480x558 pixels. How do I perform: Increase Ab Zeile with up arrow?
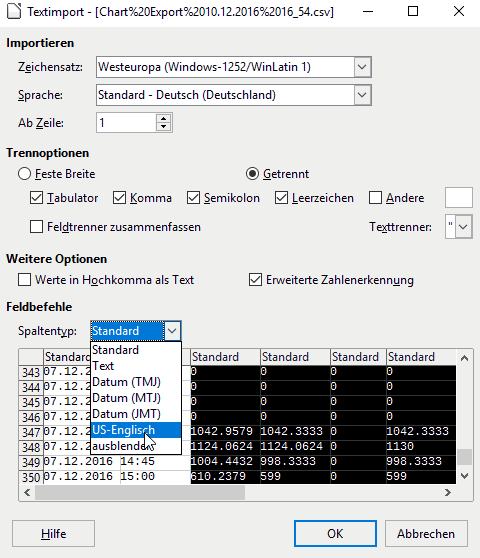[x=163, y=119]
